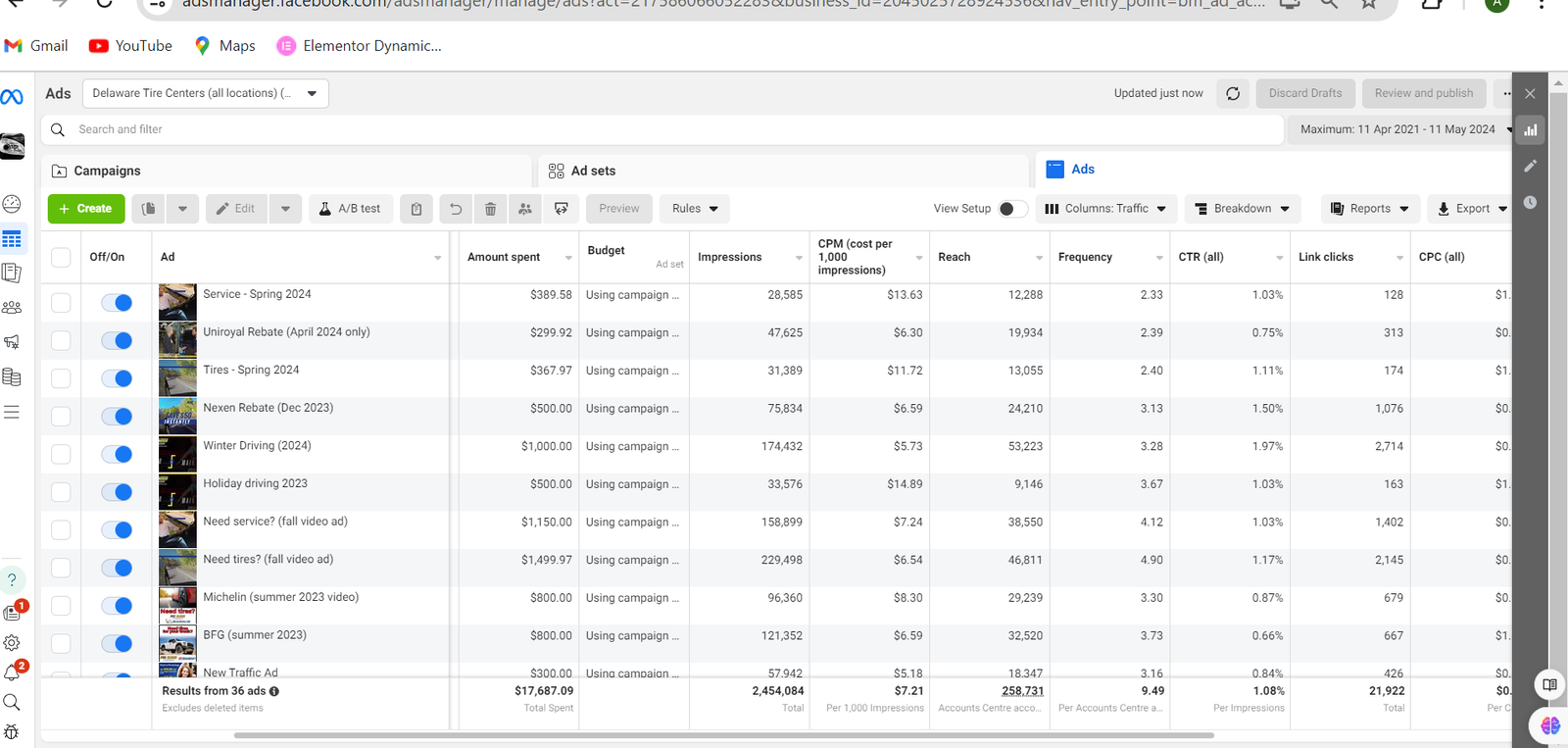Enable the View Setup toggle
Image resolution: width=1568 pixels, height=748 pixels.
(x=1011, y=209)
